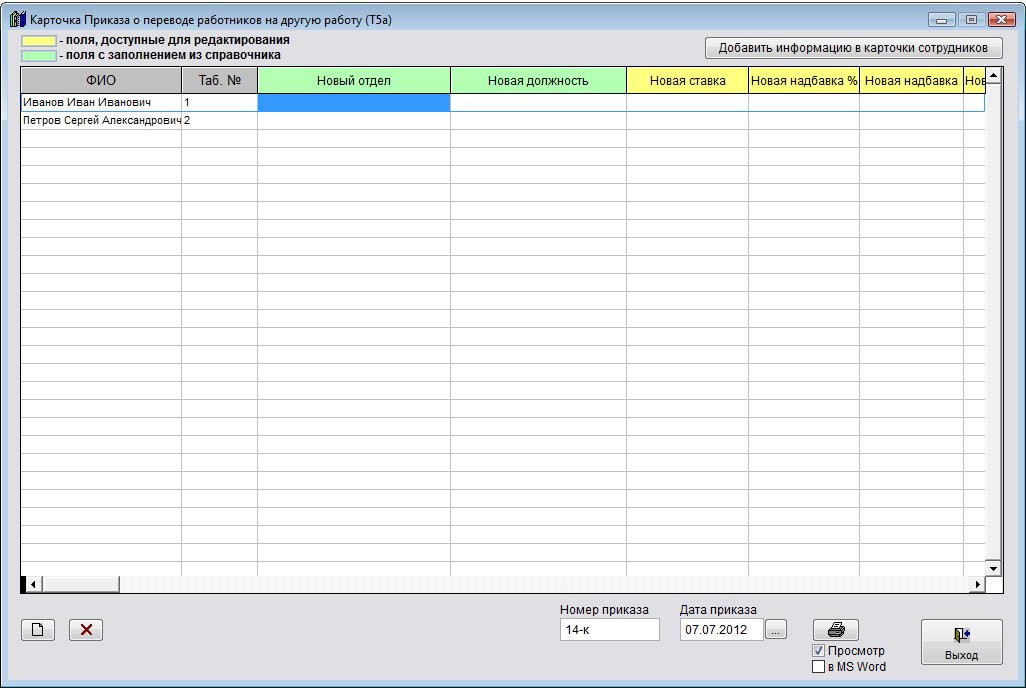This screenshot has width=1026, height=688.
Task: Click the ФИО column header
Action: click(x=101, y=81)
